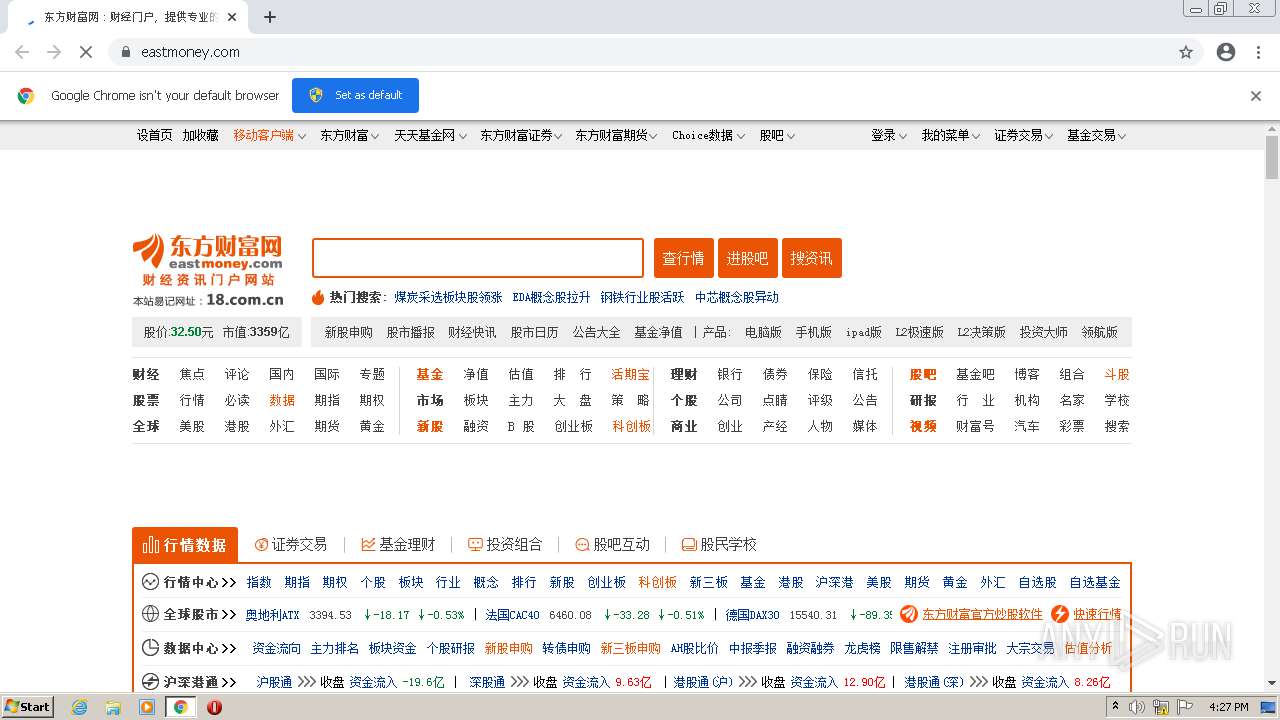Open the media player taskbar icon

coord(147,707)
